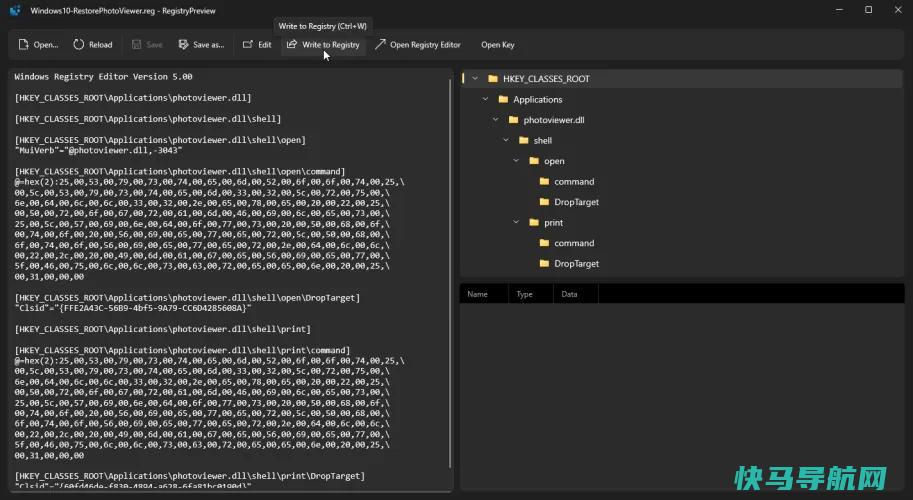Image resolution: width=913 pixels, height=500 pixels.
Task: Click the Open Key button
Action: [x=498, y=45]
